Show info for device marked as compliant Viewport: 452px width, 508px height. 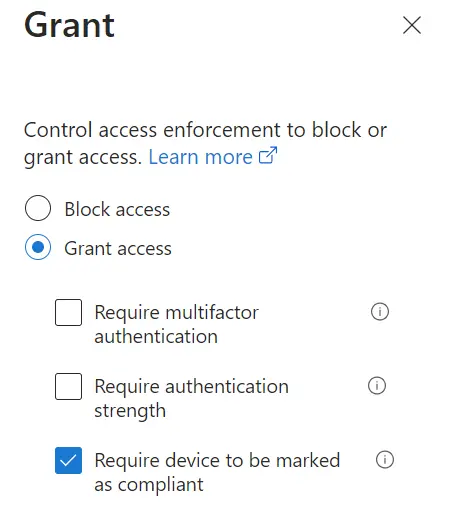pyautogui.click(x=385, y=460)
